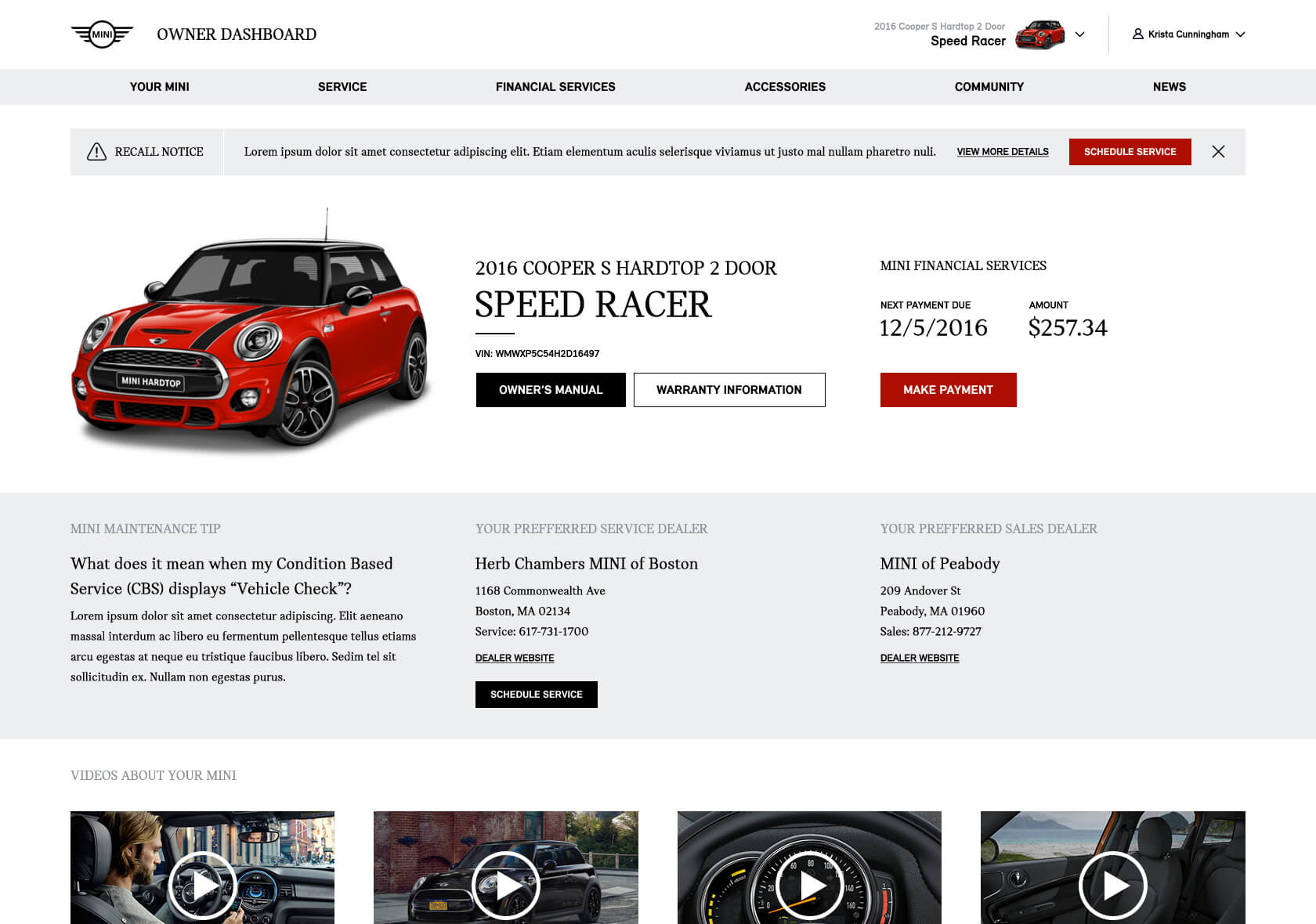Click the MINI winged logo
1316x924 pixels.
click(102, 34)
